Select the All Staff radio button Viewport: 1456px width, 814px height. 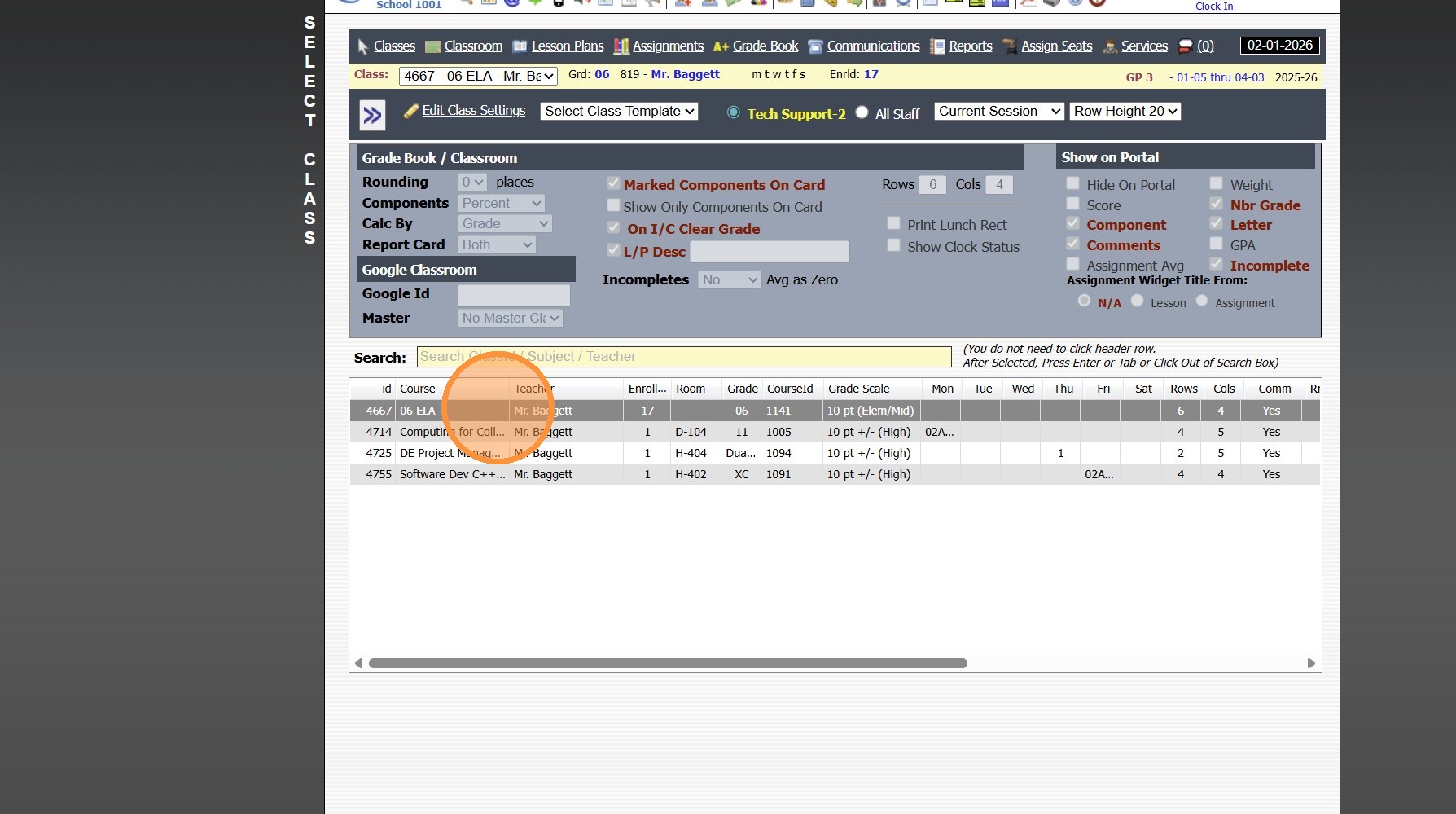[x=862, y=112]
